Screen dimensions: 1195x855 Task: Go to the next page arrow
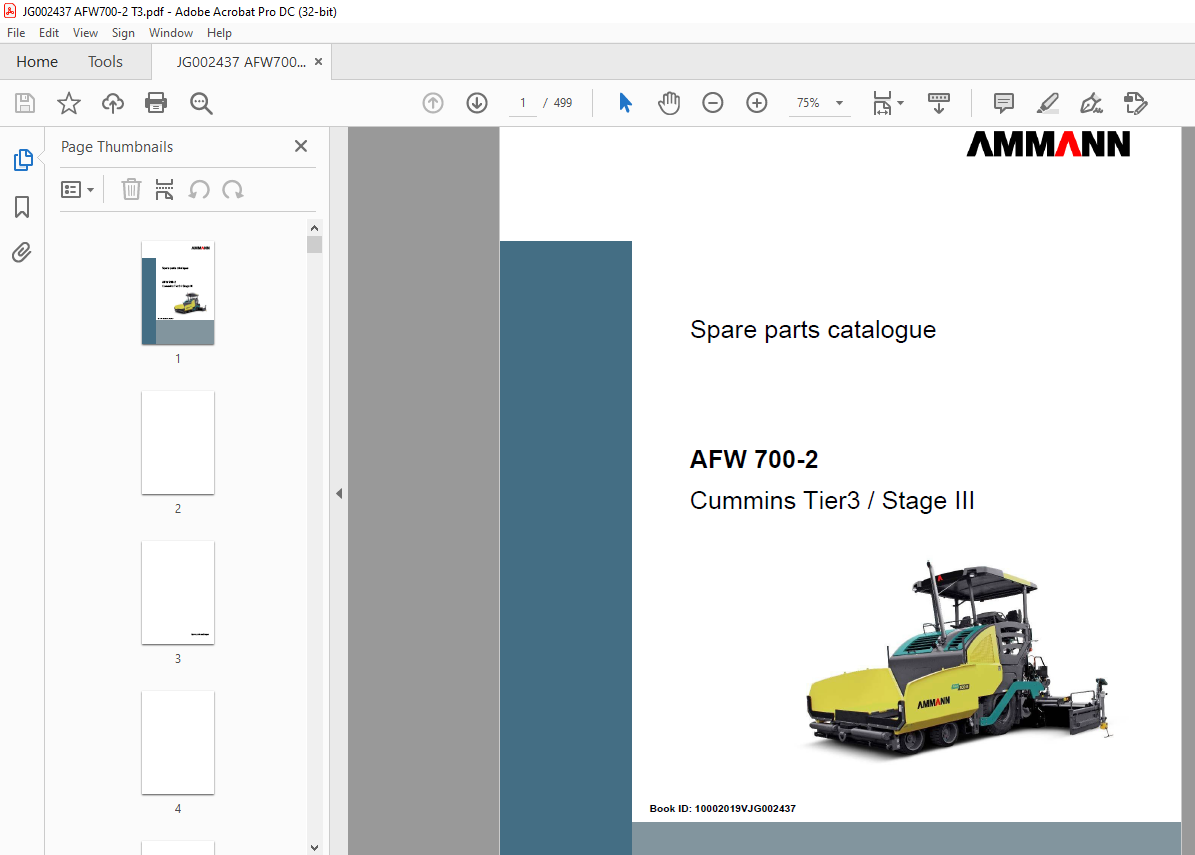click(x=477, y=103)
